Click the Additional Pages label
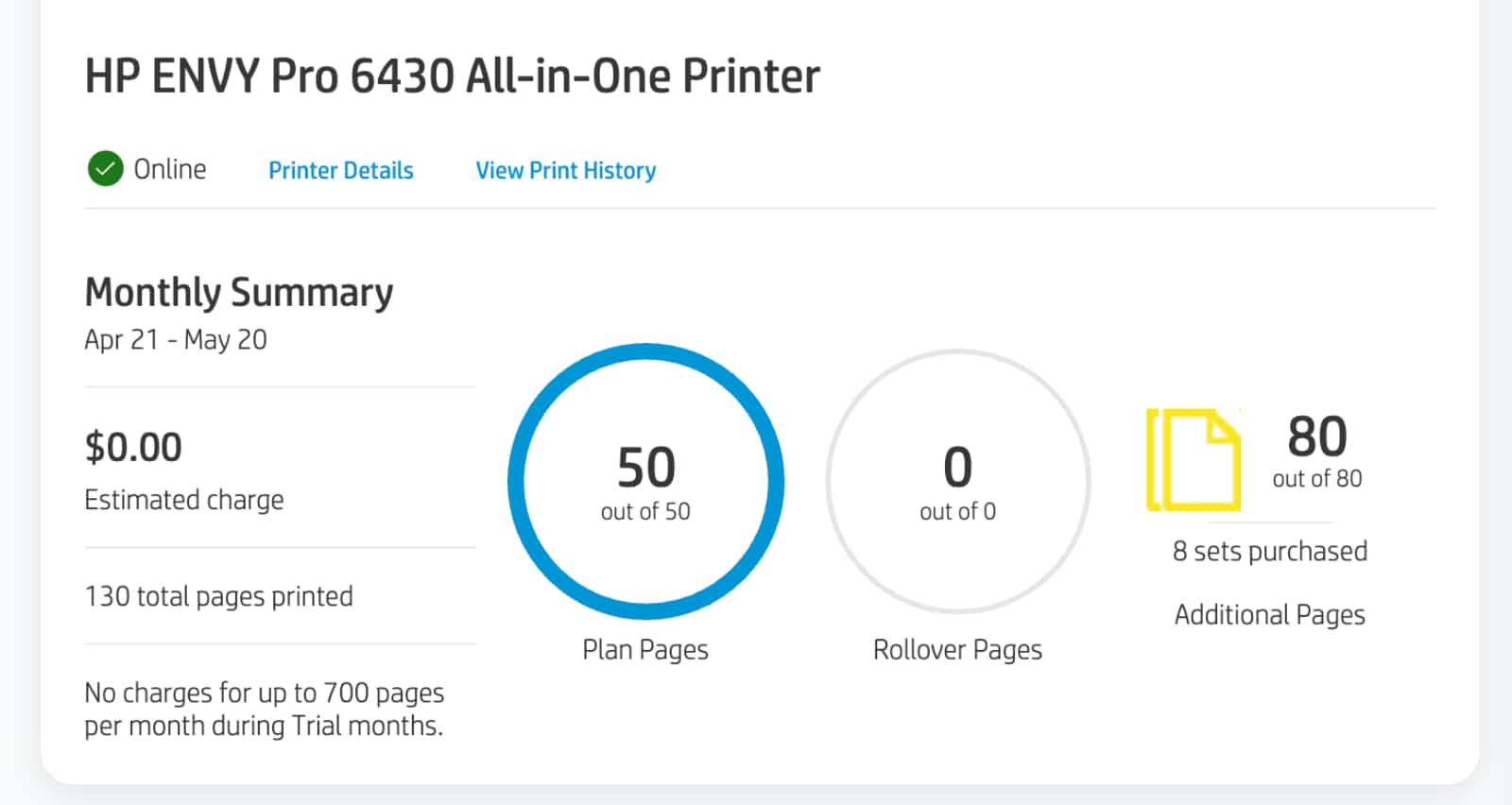Screen dimensions: 1512x805 click(x=1269, y=614)
